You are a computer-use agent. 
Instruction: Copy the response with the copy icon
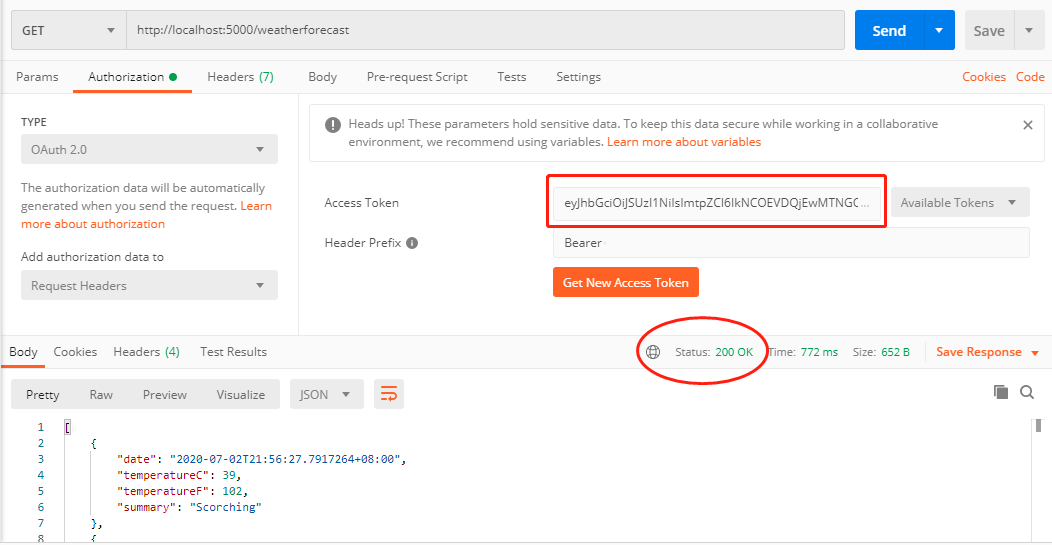click(x=1000, y=392)
